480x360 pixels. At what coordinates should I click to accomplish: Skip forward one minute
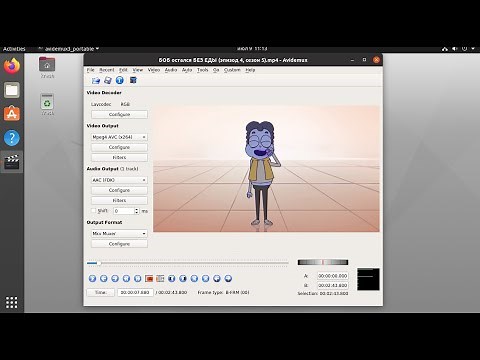tap(228, 278)
